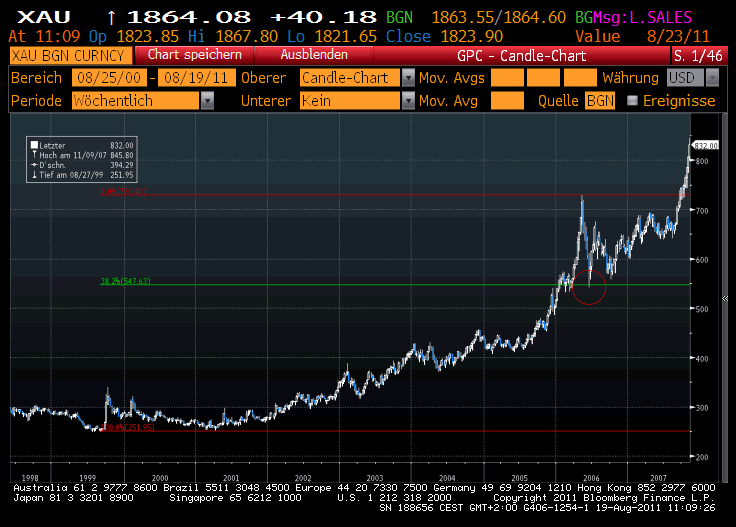Open the Währung USD dropdown arrow
The width and height of the screenshot is (736, 527).
712,77
